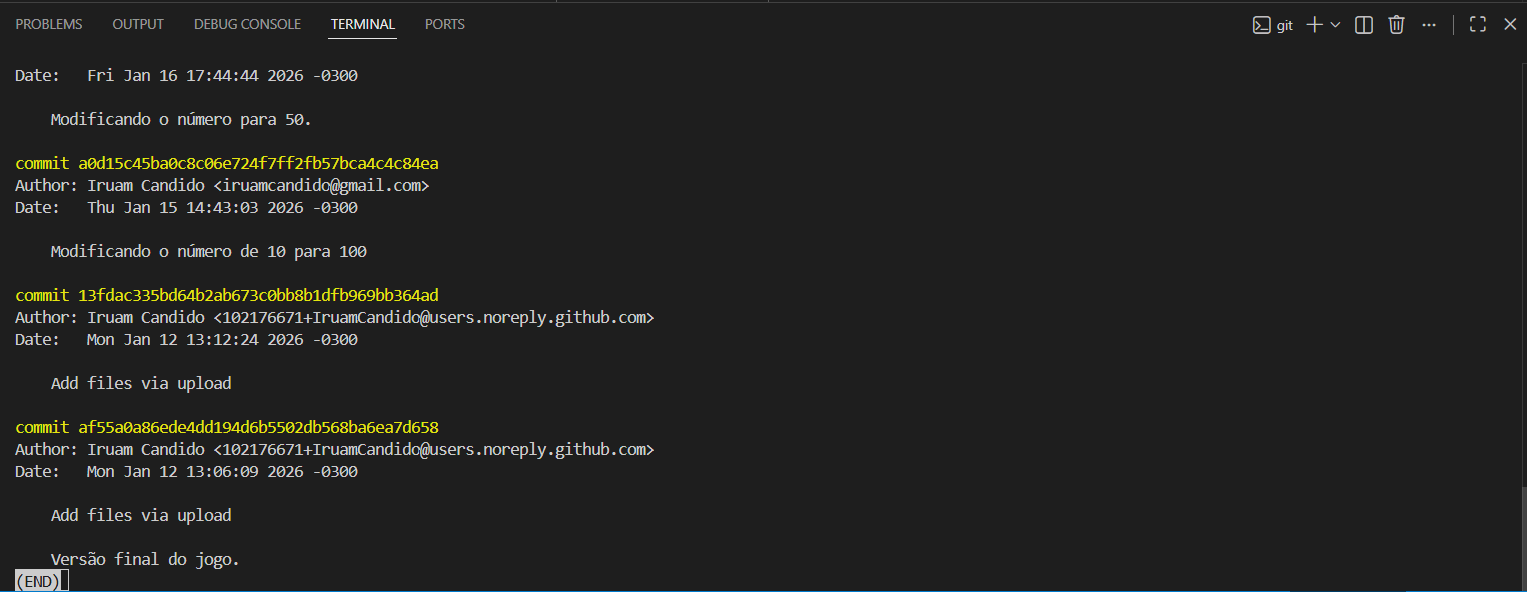The image size is (1527, 592).
Task: Select the TERMINAL tab
Action: point(362,23)
